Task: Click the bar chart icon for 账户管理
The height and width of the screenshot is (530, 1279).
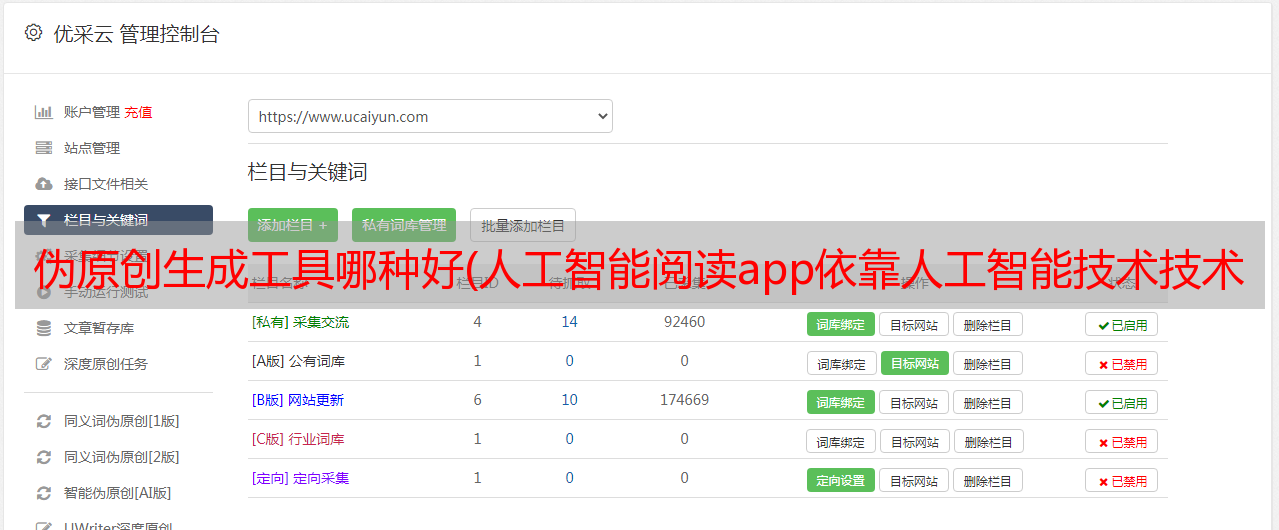Action: [43, 112]
